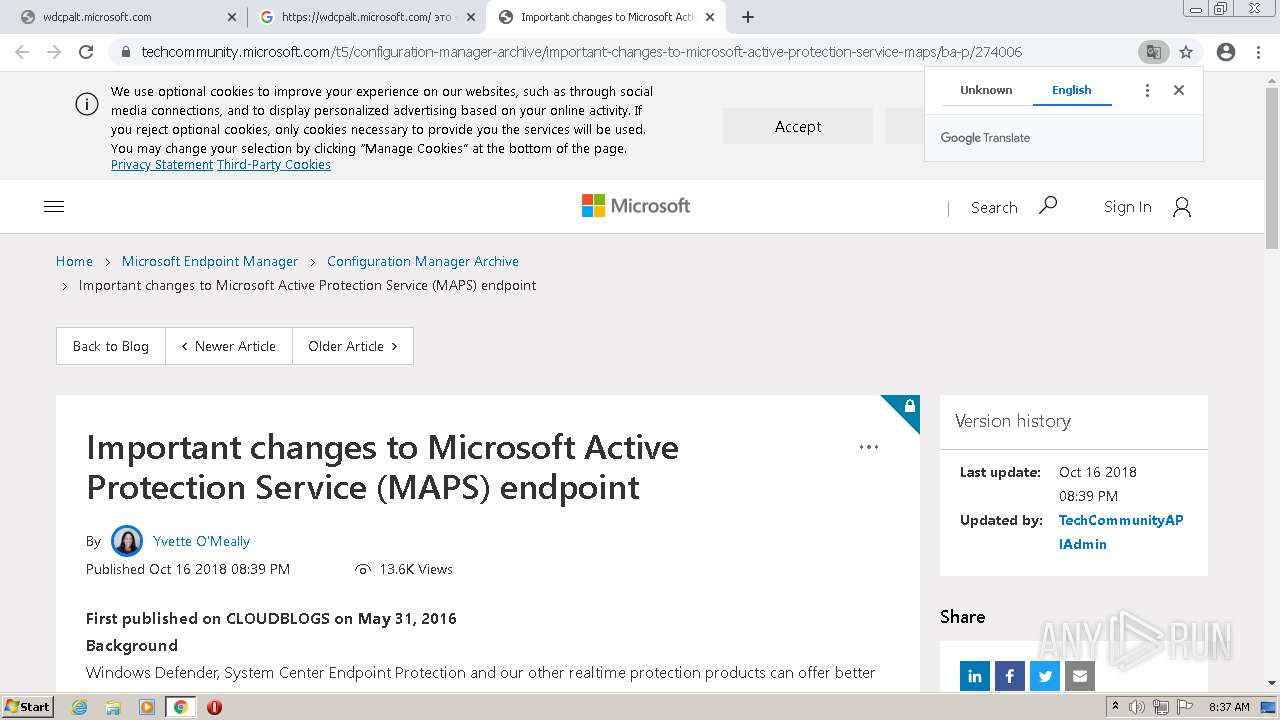Close the Google search results tab
The width and height of the screenshot is (1280, 720).
tap(471, 17)
